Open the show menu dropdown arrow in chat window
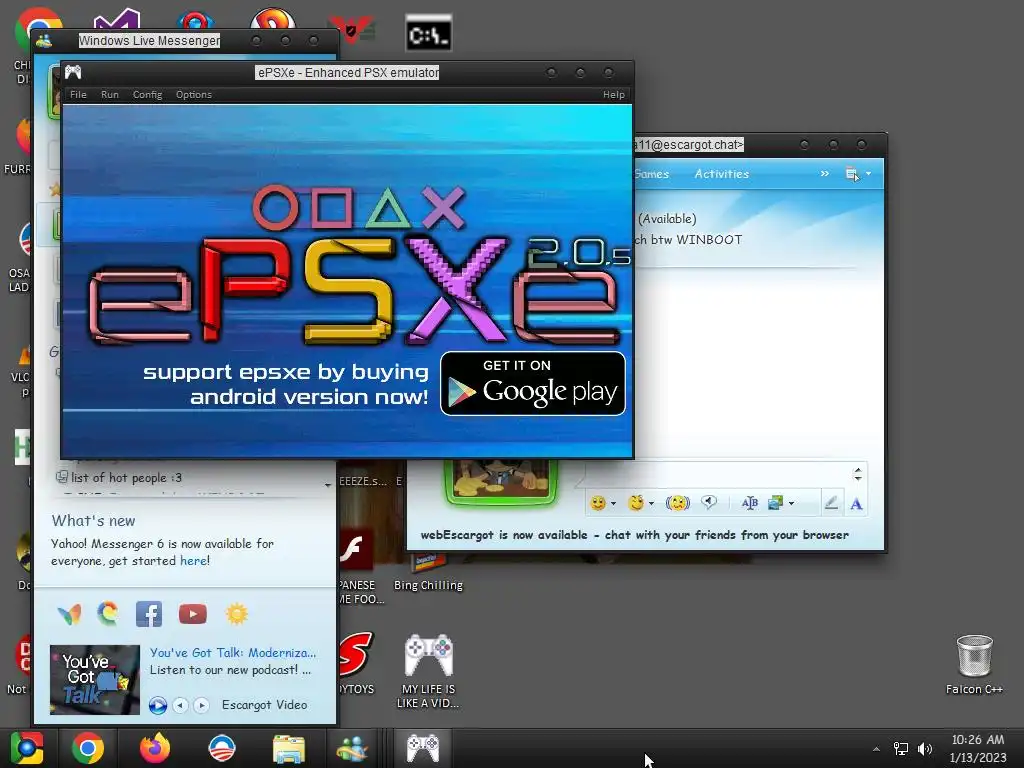 (869, 174)
